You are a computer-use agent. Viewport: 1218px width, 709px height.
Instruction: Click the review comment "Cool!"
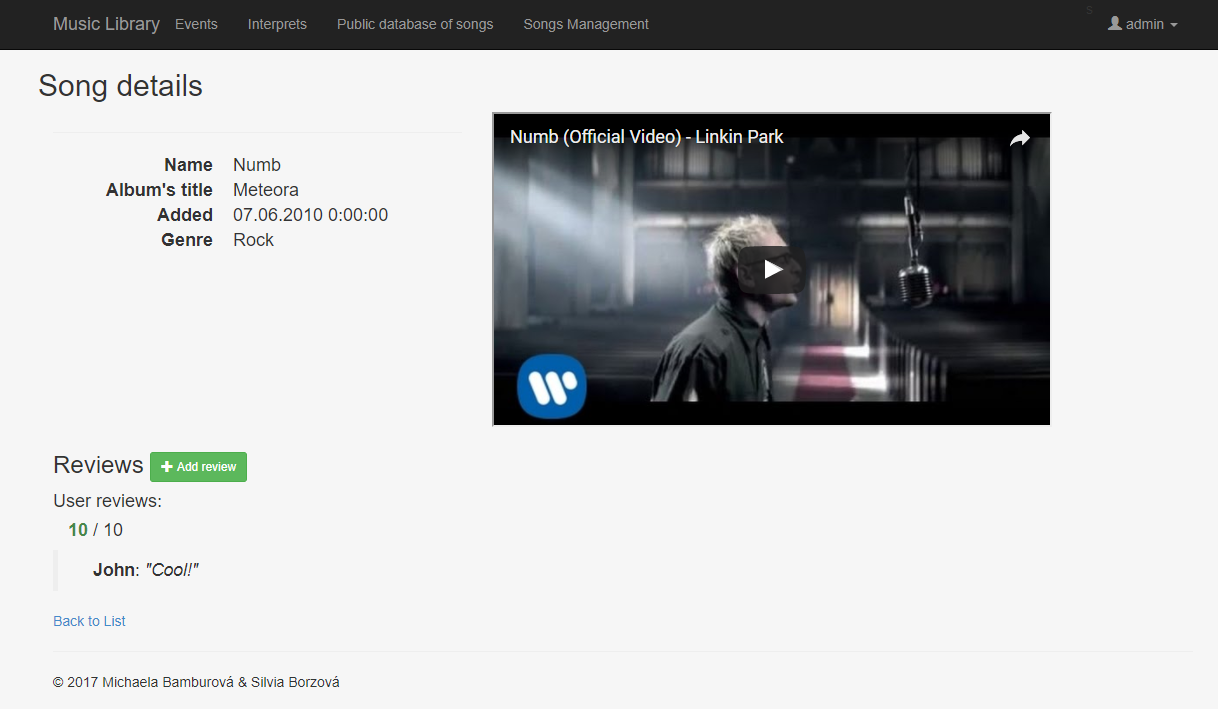[172, 570]
